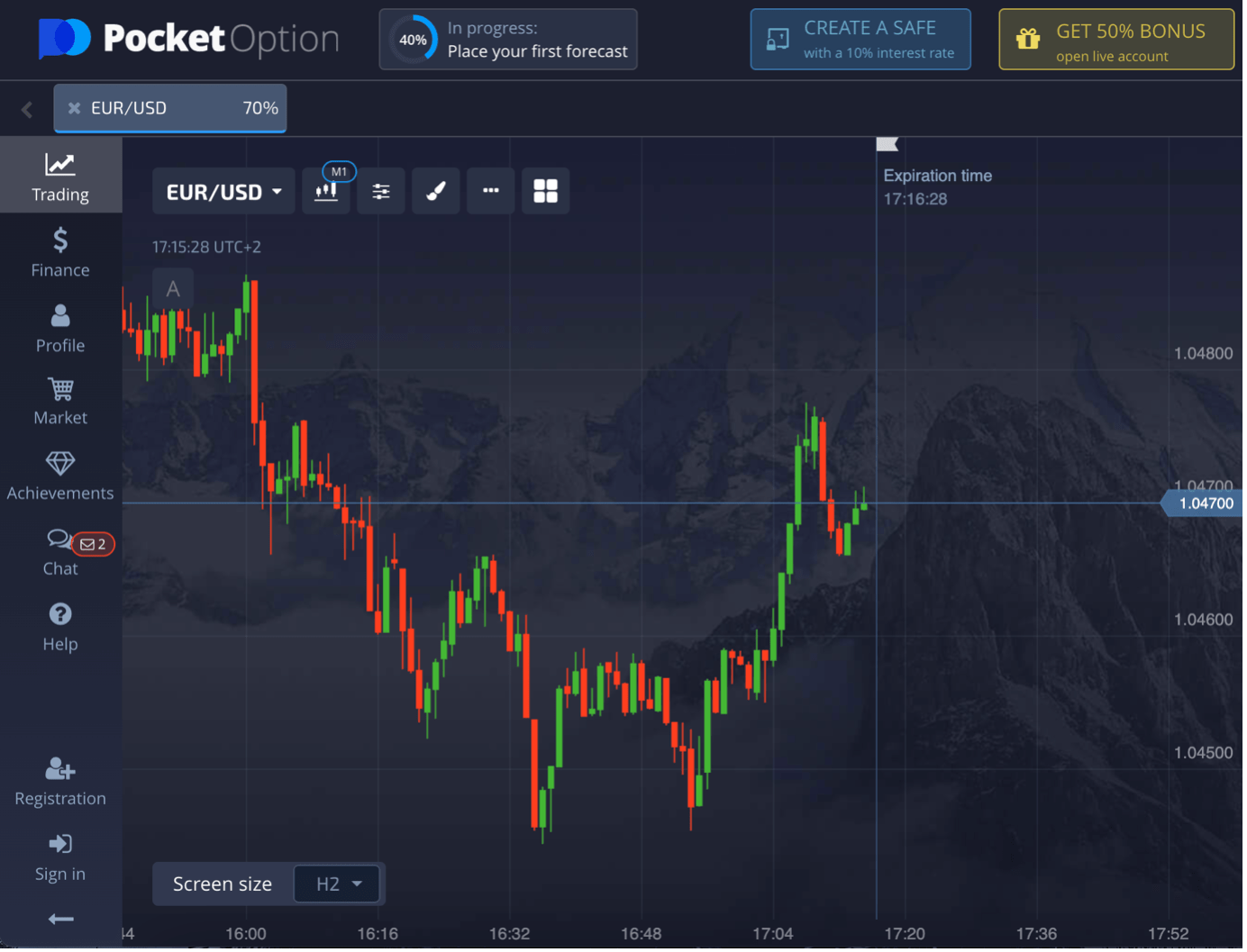Click GET 50% BONUS to open account
The height and width of the screenshot is (952, 1247).
[1115, 39]
